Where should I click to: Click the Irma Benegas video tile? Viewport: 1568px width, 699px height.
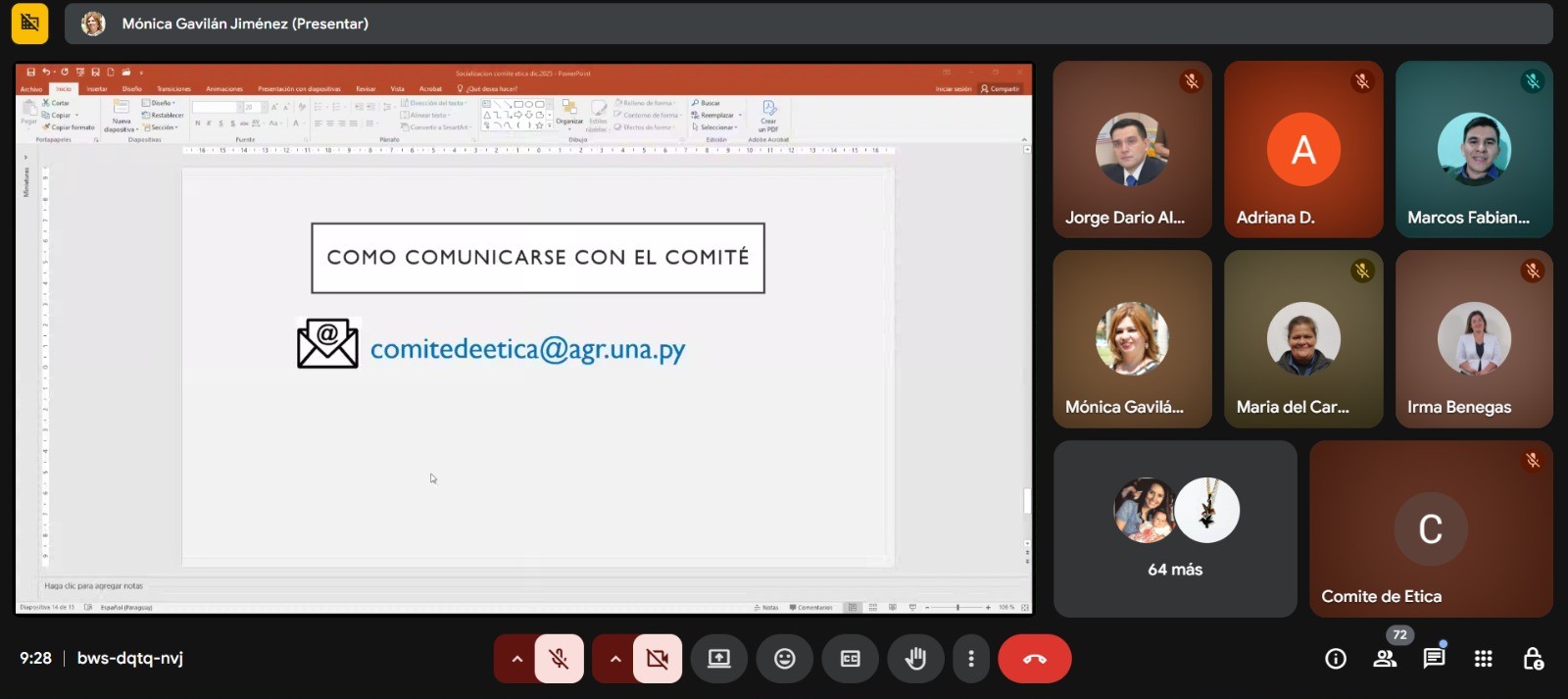tap(1474, 338)
